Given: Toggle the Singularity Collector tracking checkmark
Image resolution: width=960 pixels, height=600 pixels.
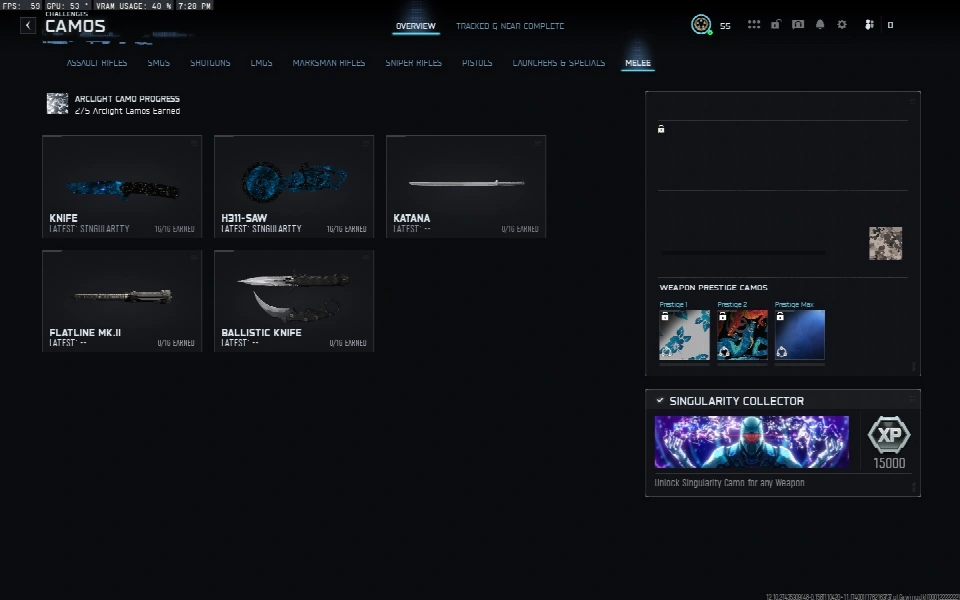Looking at the screenshot, I should 659,400.
